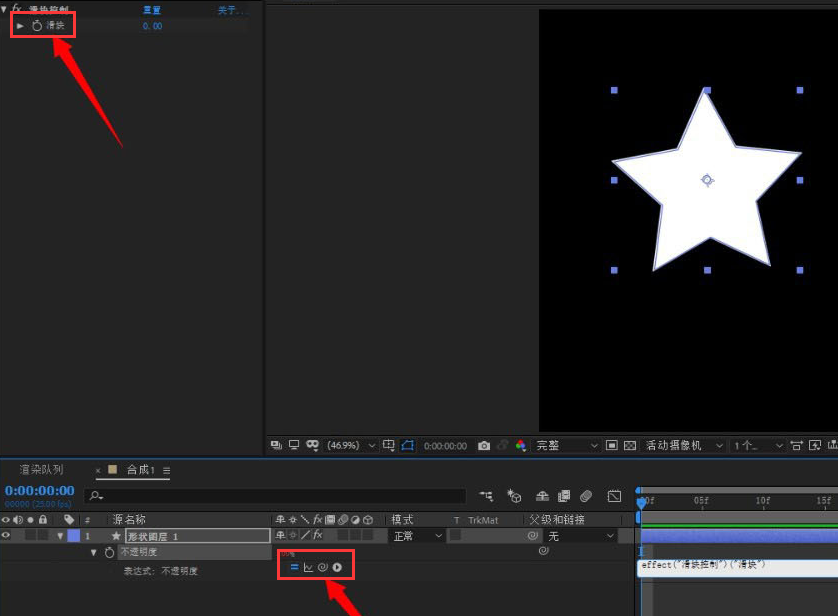Click the label tag column header icon
838x616 pixels.
pos(69,519)
